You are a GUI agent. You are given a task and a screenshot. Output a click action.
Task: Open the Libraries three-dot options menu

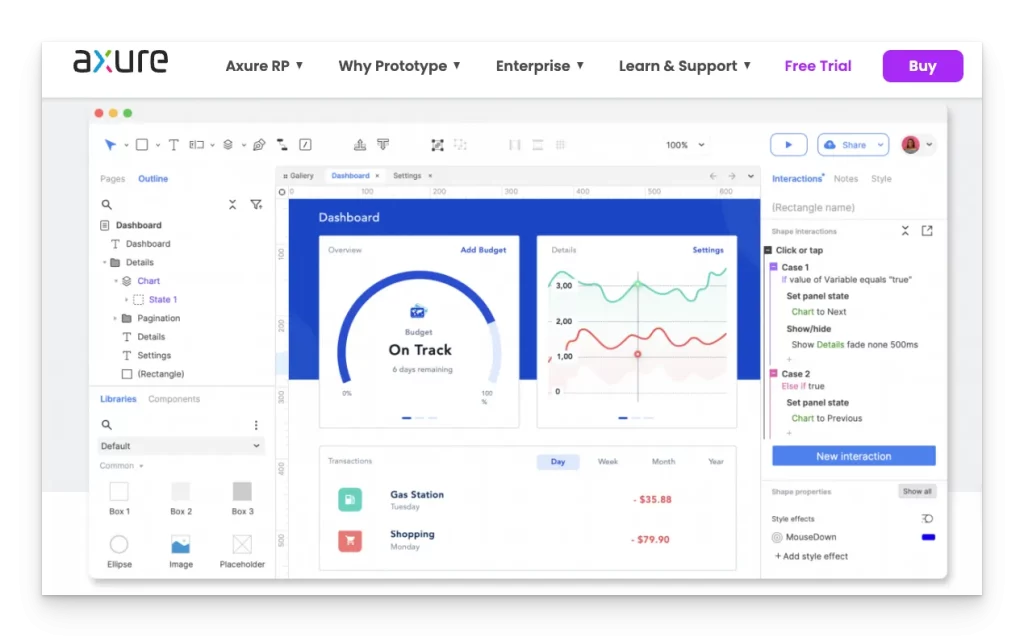point(256,425)
